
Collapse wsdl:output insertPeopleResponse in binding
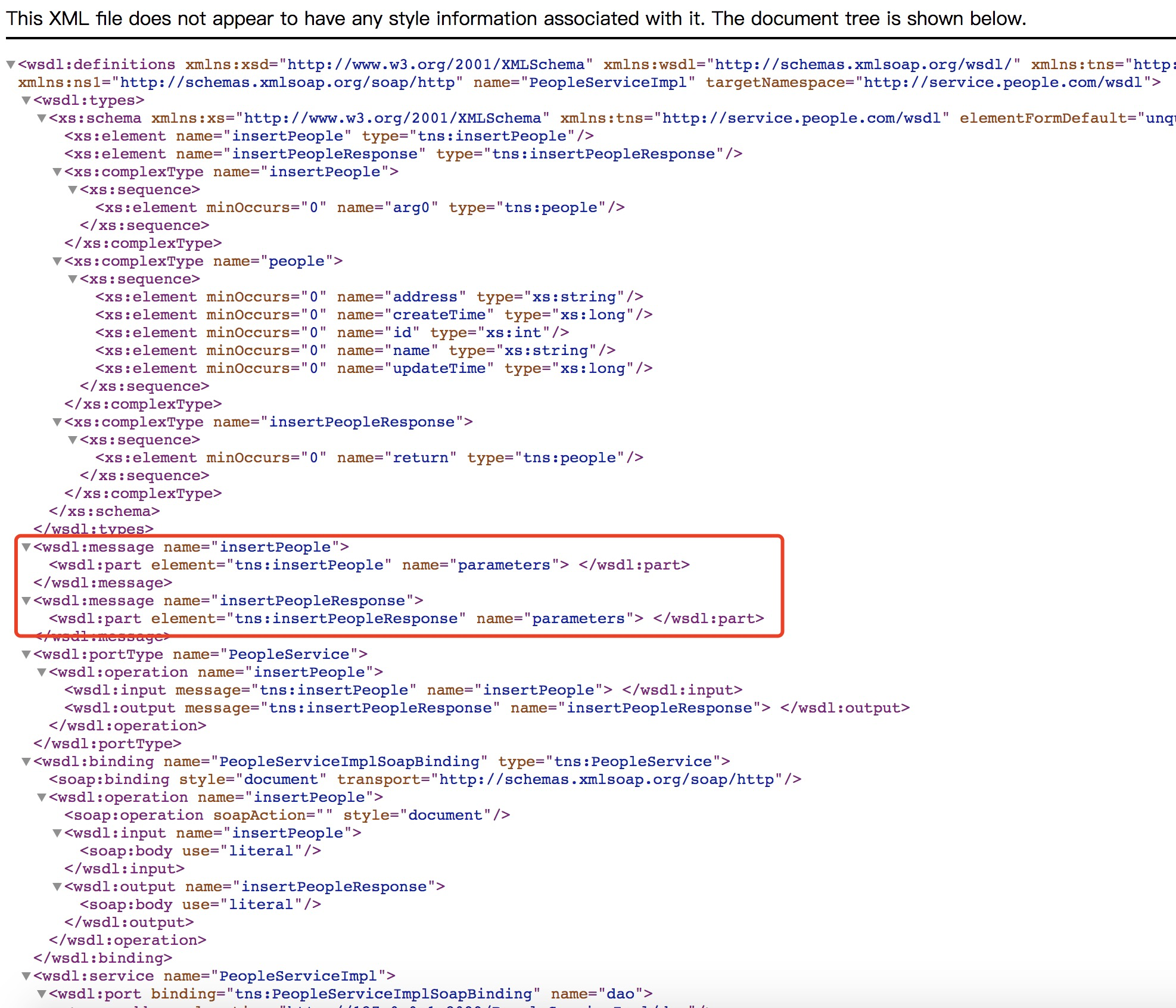[x=57, y=886]
